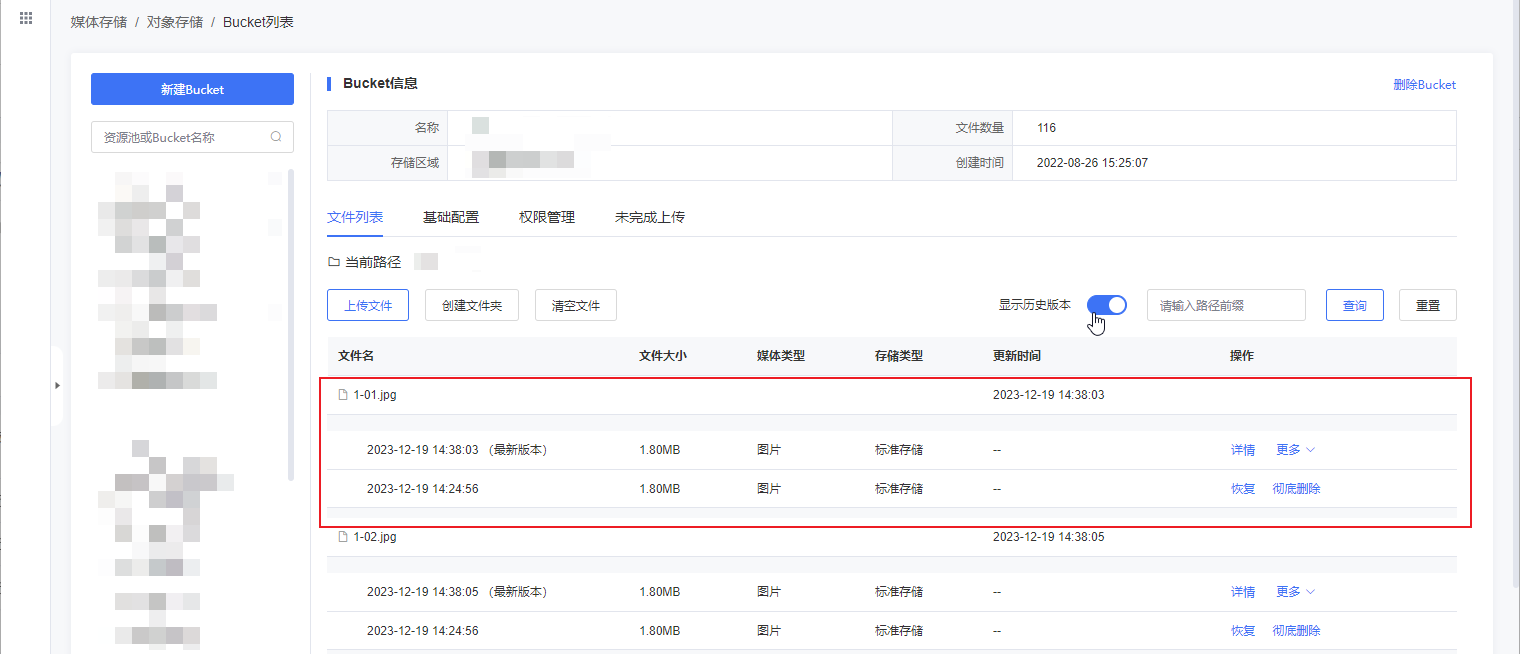Toggle the 显示历史版本 switch

[x=1106, y=305]
